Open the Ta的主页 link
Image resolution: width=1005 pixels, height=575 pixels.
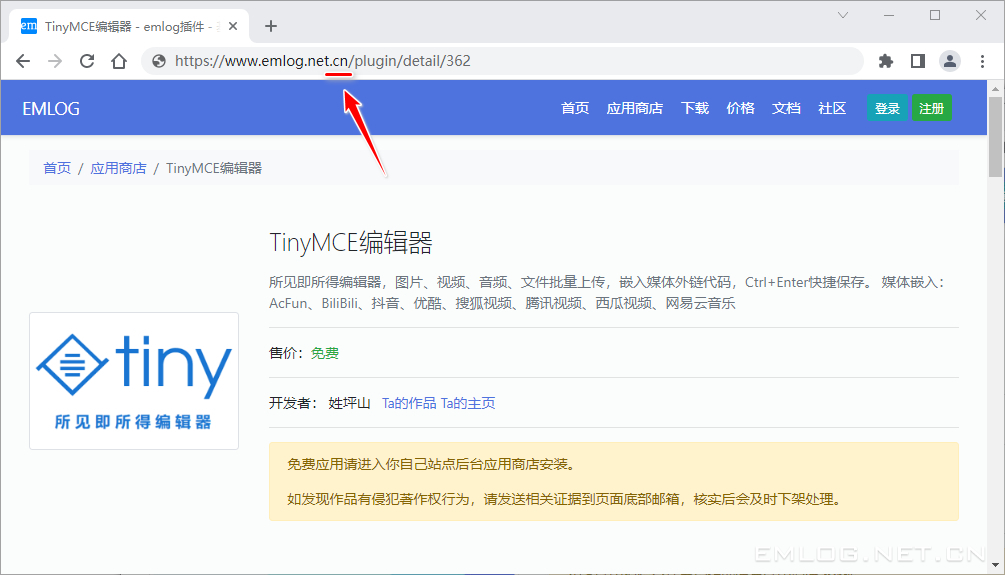click(x=468, y=403)
